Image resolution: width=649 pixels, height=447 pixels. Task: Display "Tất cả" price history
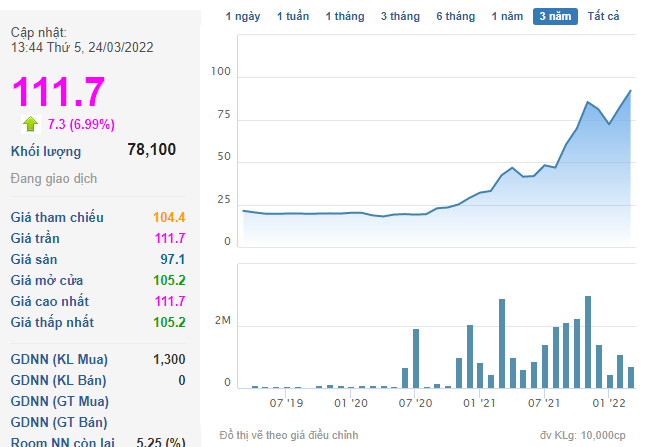[x=603, y=17]
